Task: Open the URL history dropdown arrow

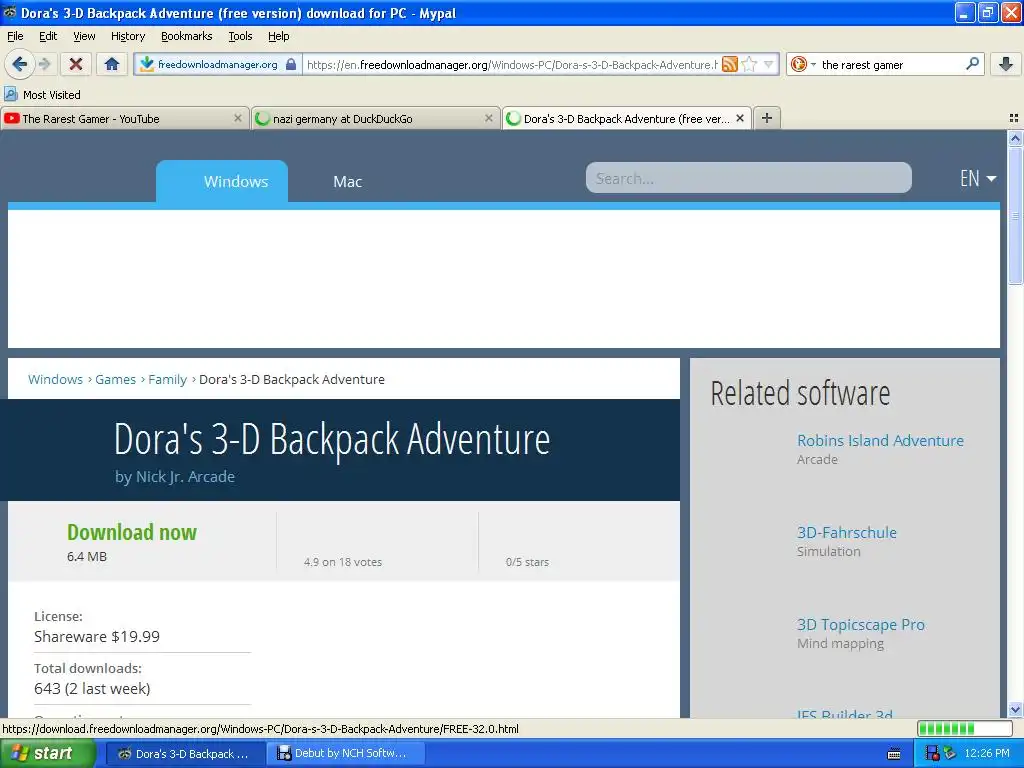Action: tap(769, 64)
